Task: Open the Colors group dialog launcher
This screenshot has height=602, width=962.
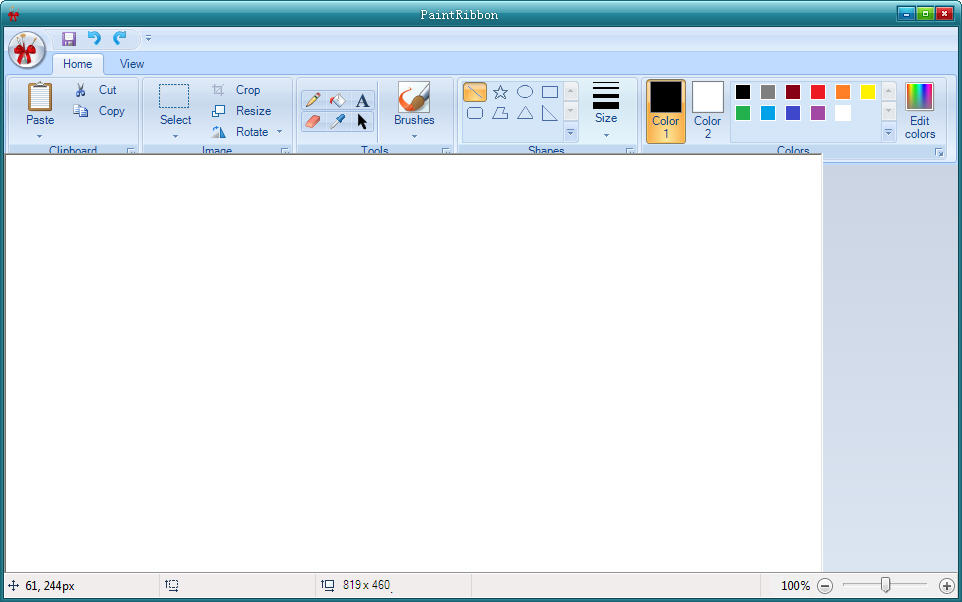Action: 939,152
